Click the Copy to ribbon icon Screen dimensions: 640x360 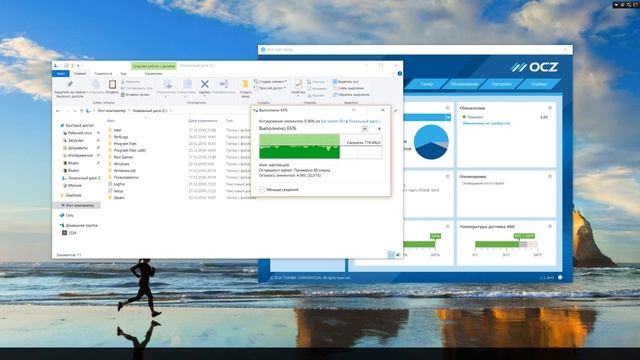[187, 84]
